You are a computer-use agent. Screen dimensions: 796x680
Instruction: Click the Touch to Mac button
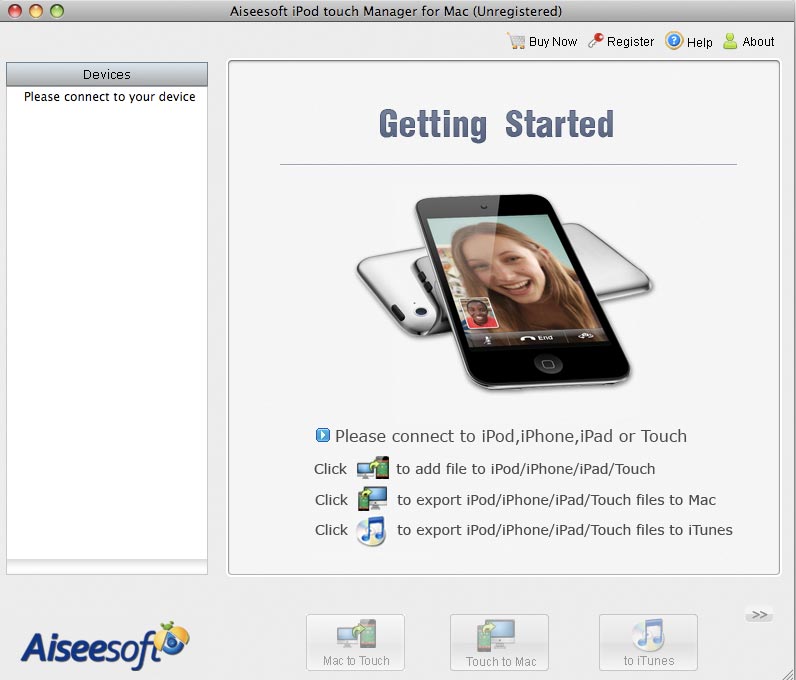coord(499,642)
